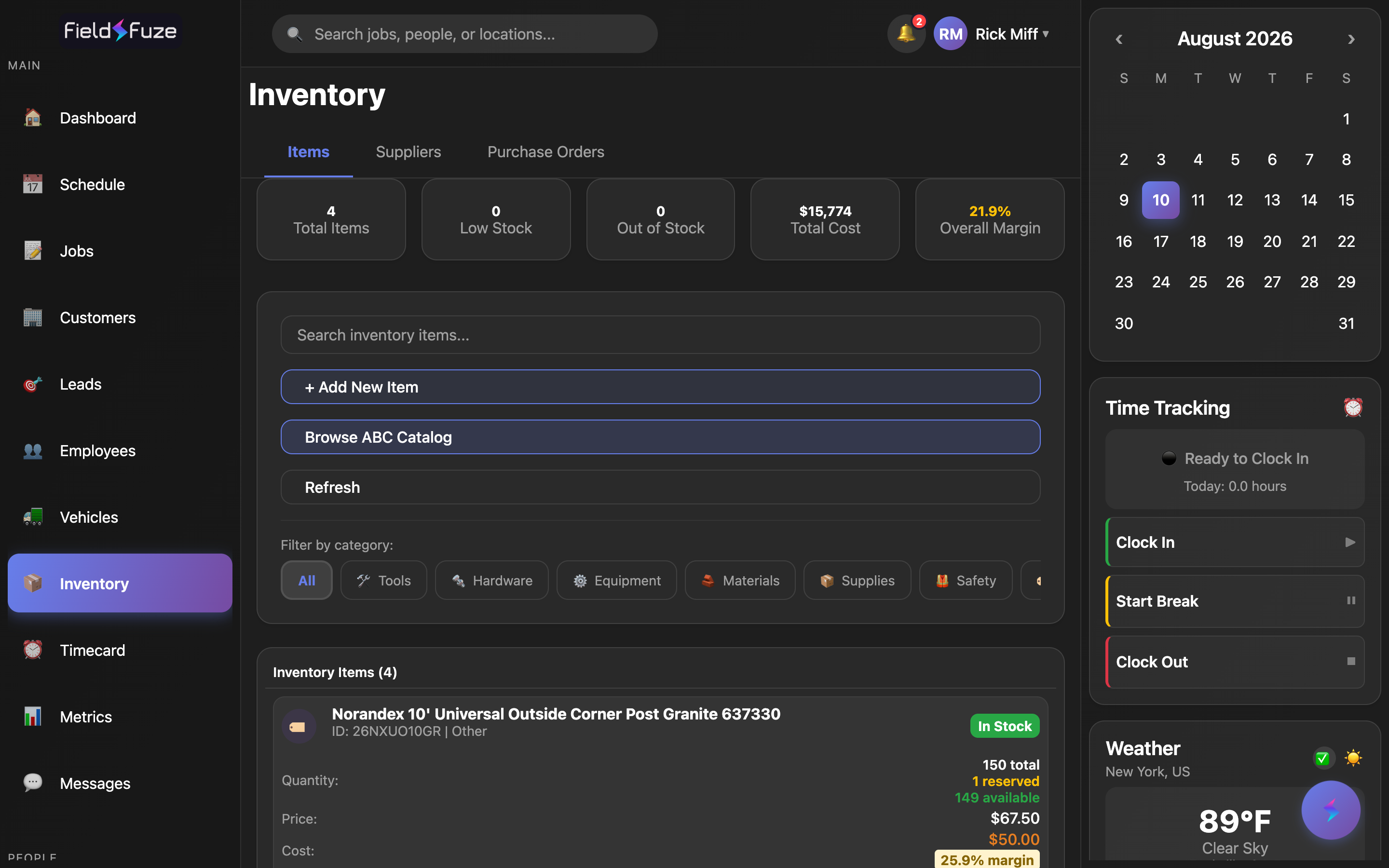This screenshot has height=868, width=1389.
Task: Open Leads target icon in sidebar
Action: (33, 384)
